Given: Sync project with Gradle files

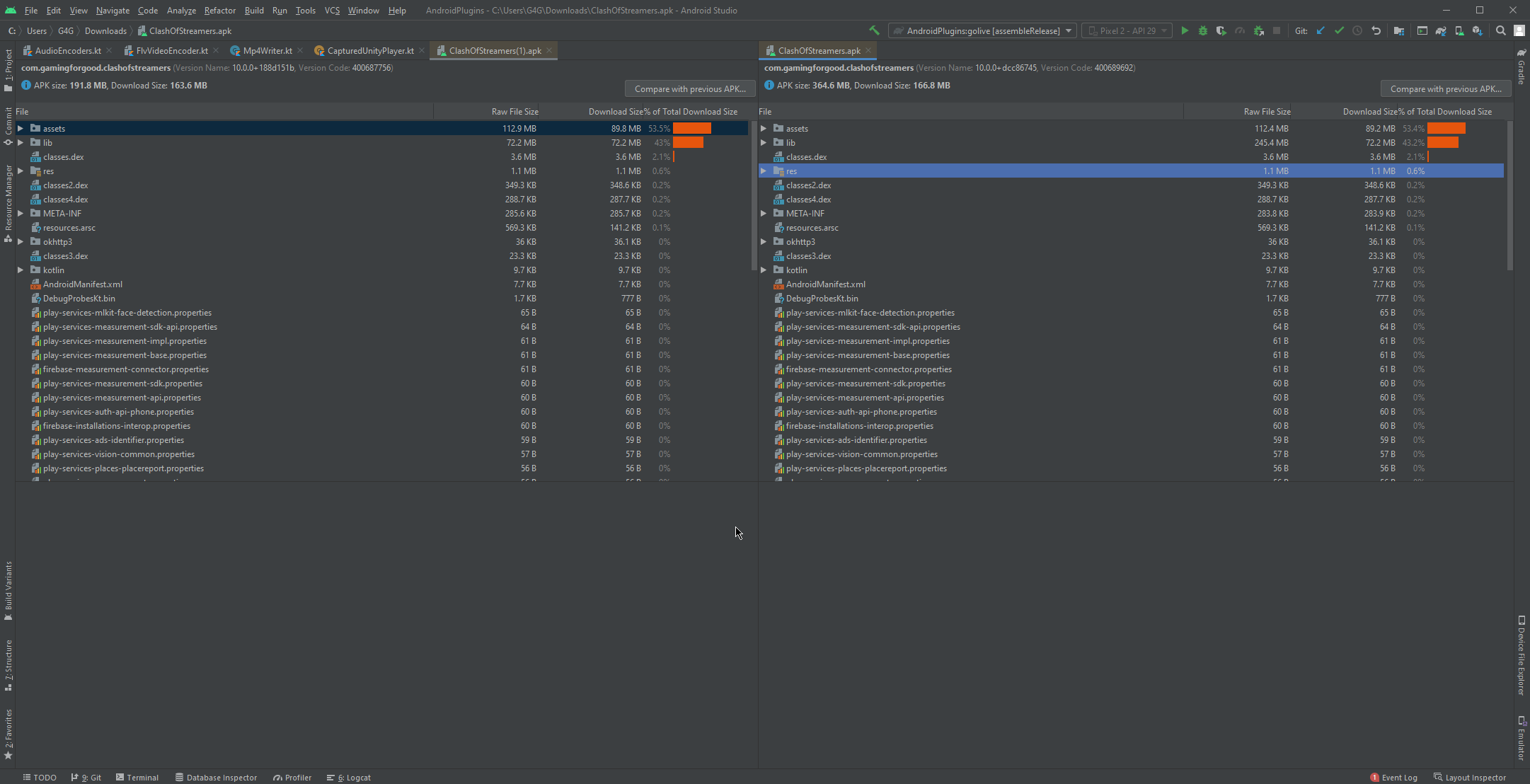Looking at the screenshot, I should tap(1442, 30).
